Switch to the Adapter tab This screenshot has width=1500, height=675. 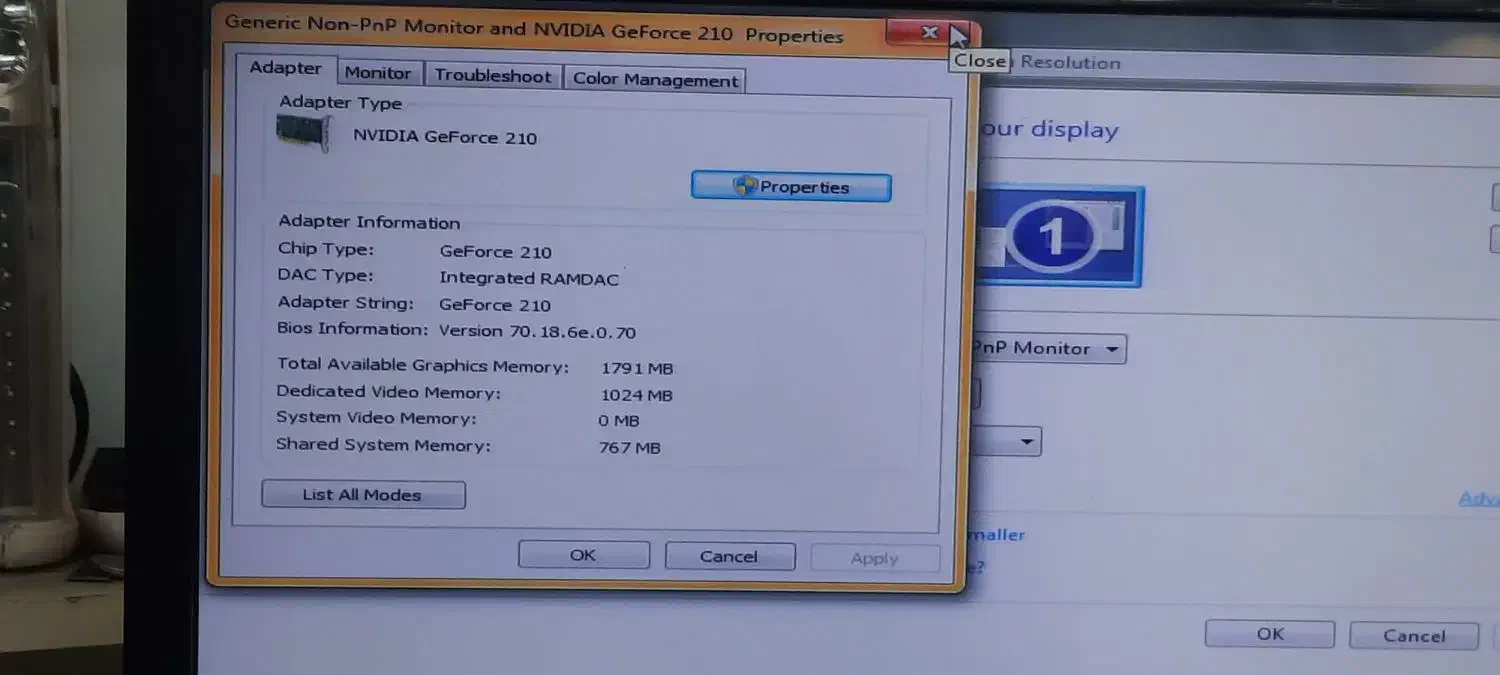click(x=285, y=69)
